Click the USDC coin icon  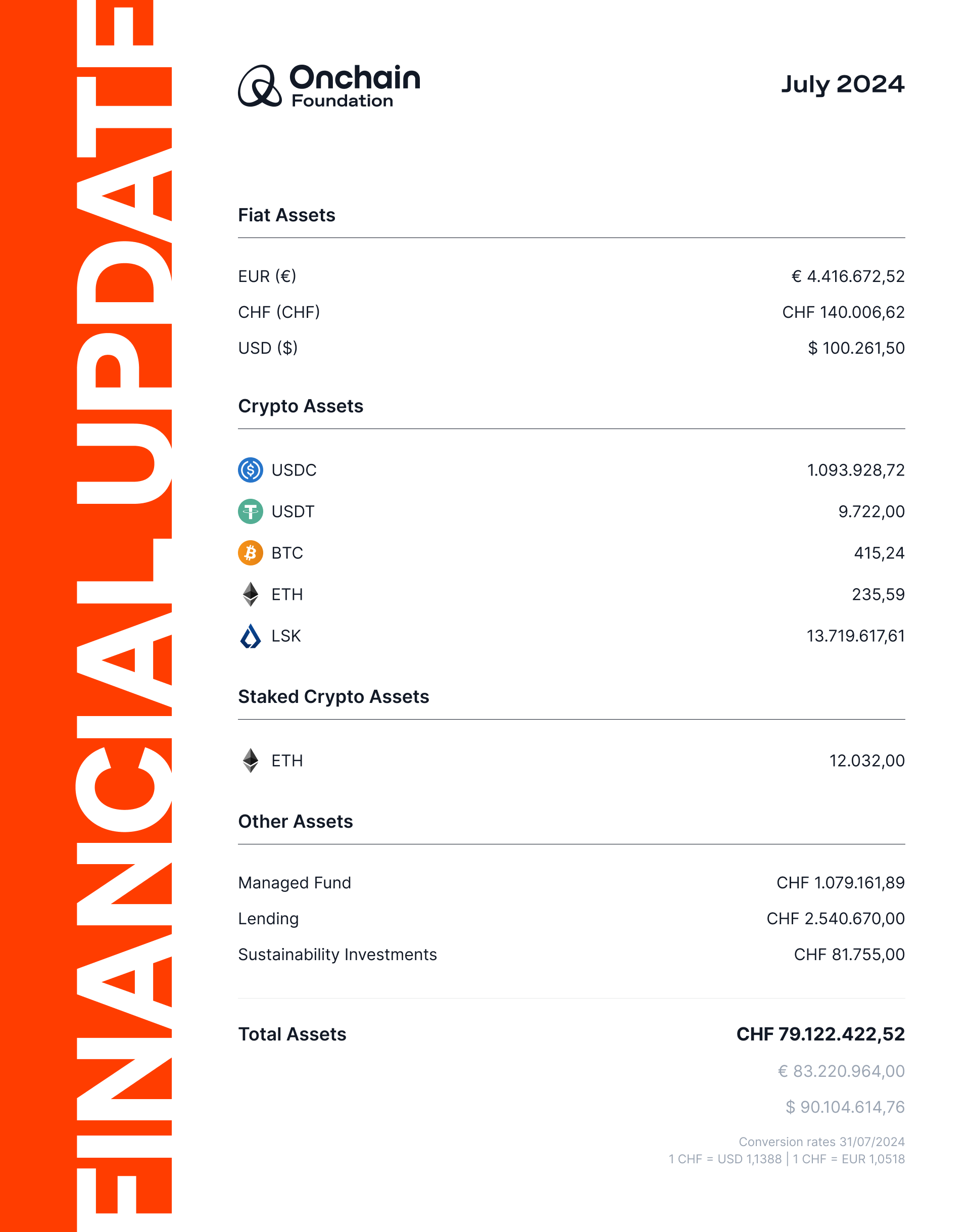pyautogui.click(x=251, y=470)
